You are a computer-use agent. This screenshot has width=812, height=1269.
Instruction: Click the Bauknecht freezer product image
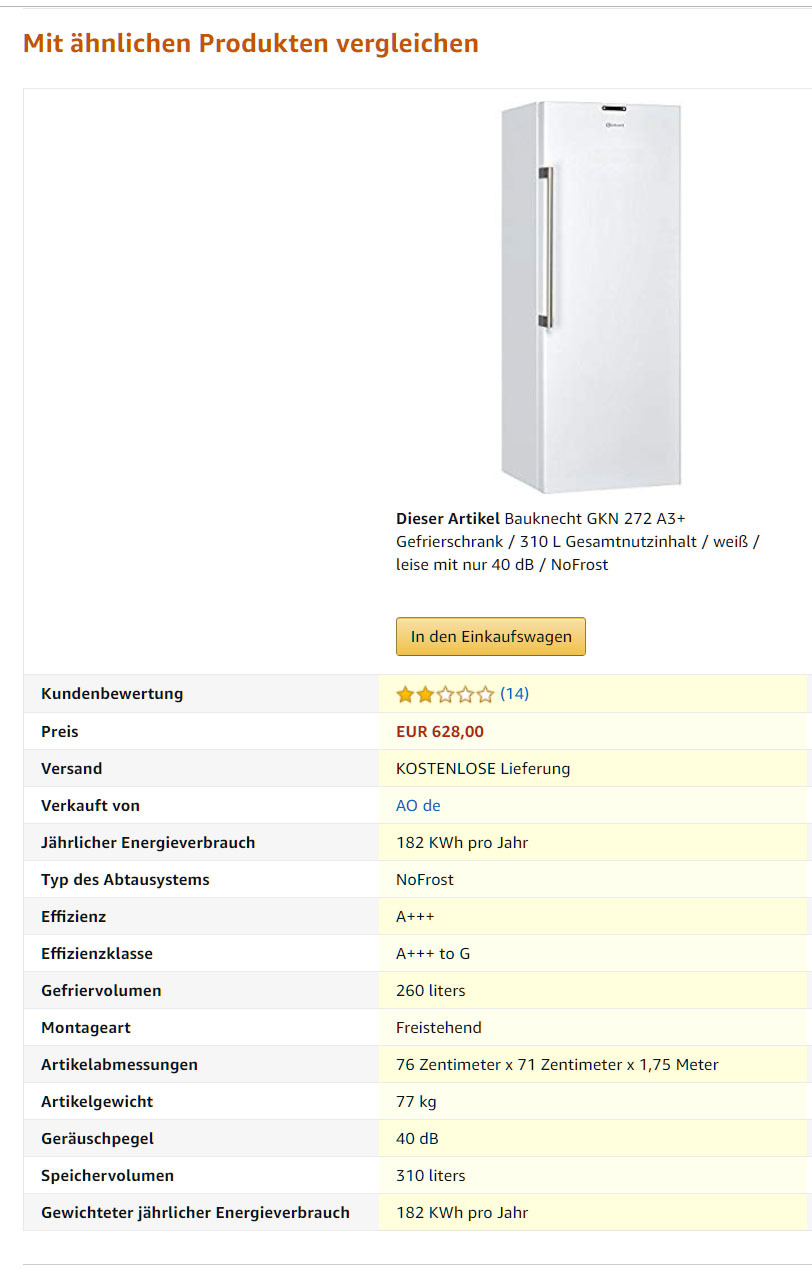(x=591, y=297)
